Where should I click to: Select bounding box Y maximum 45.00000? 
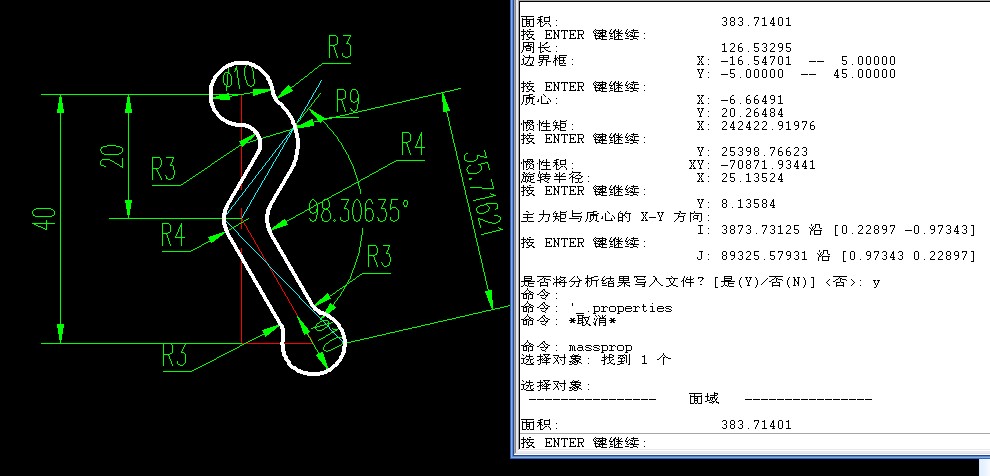(x=865, y=74)
